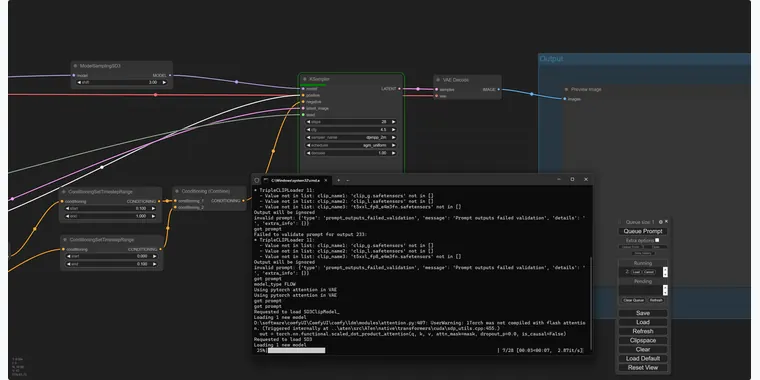Click the KSampler seed input port
Viewport: 760px width, 380px height.
pos(303,115)
